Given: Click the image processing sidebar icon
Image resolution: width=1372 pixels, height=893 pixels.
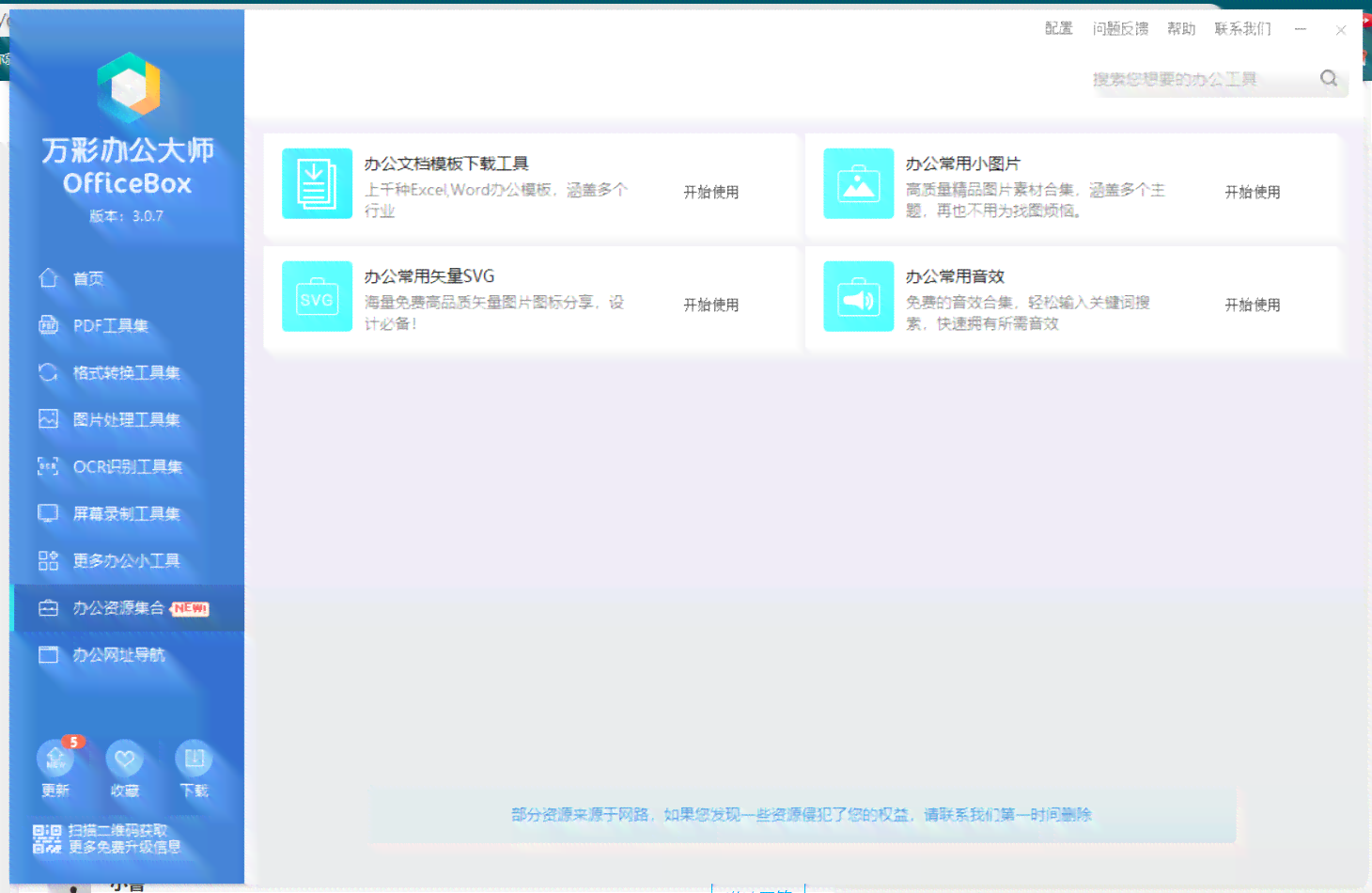Looking at the screenshot, I should coord(48,418).
